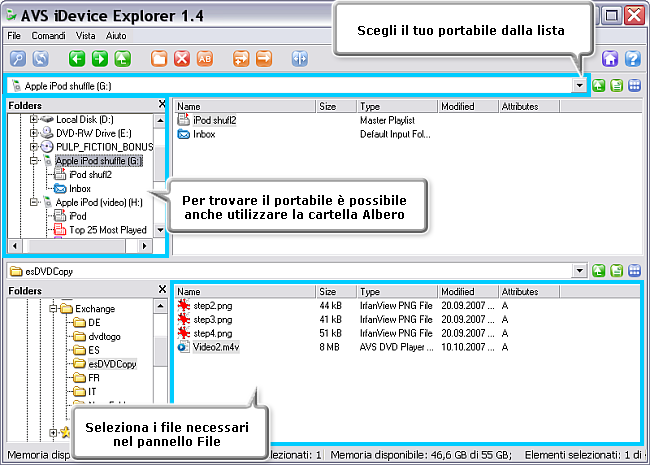Sort lower list by Type column
This screenshot has width=650, height=465.
(x=397, y=292)
